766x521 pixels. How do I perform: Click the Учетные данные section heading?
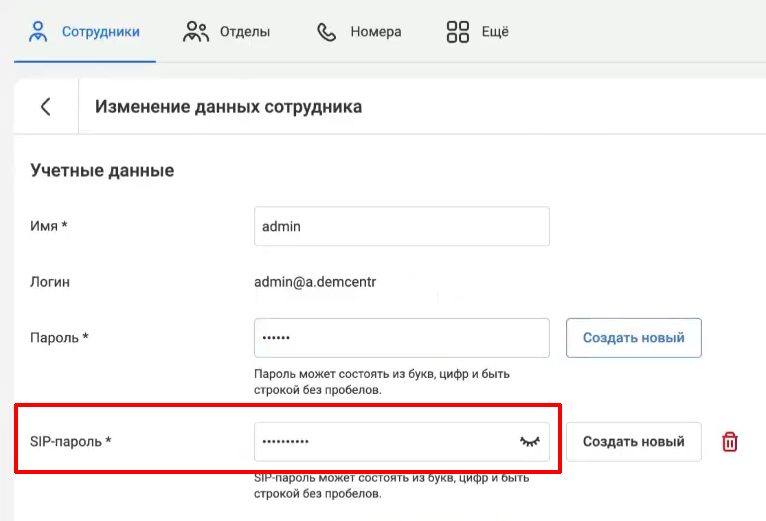102,170
